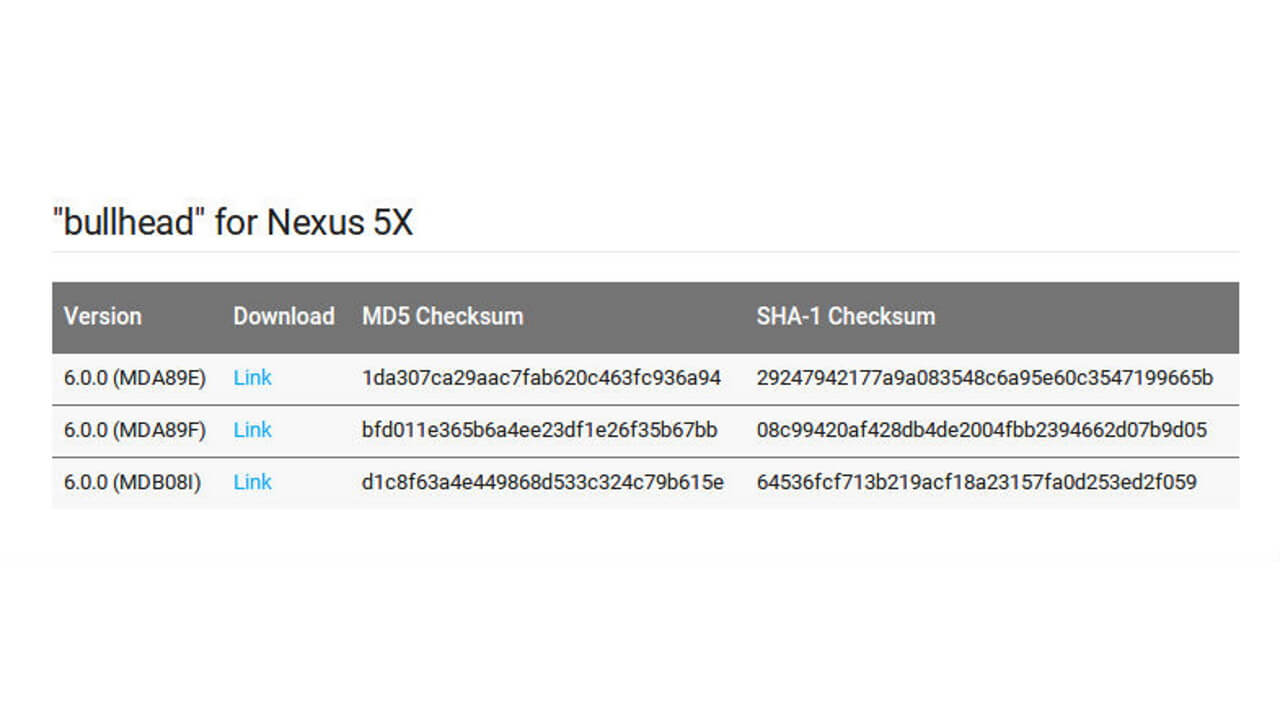The height and width of the screenshot is (720, 1280).
Task: Open the download Link for version 6.0.0 (MDA89F)
Action: pos(252,430)
